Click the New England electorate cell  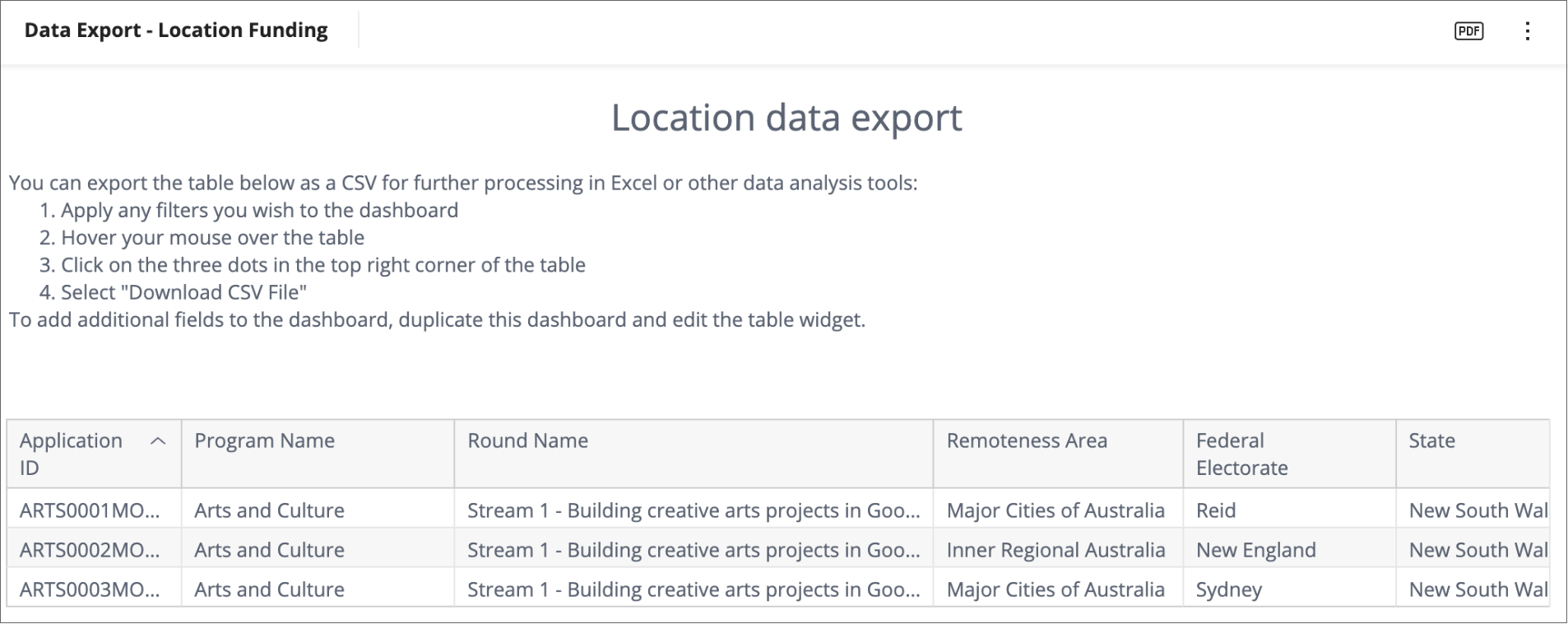pos(1255,550)
